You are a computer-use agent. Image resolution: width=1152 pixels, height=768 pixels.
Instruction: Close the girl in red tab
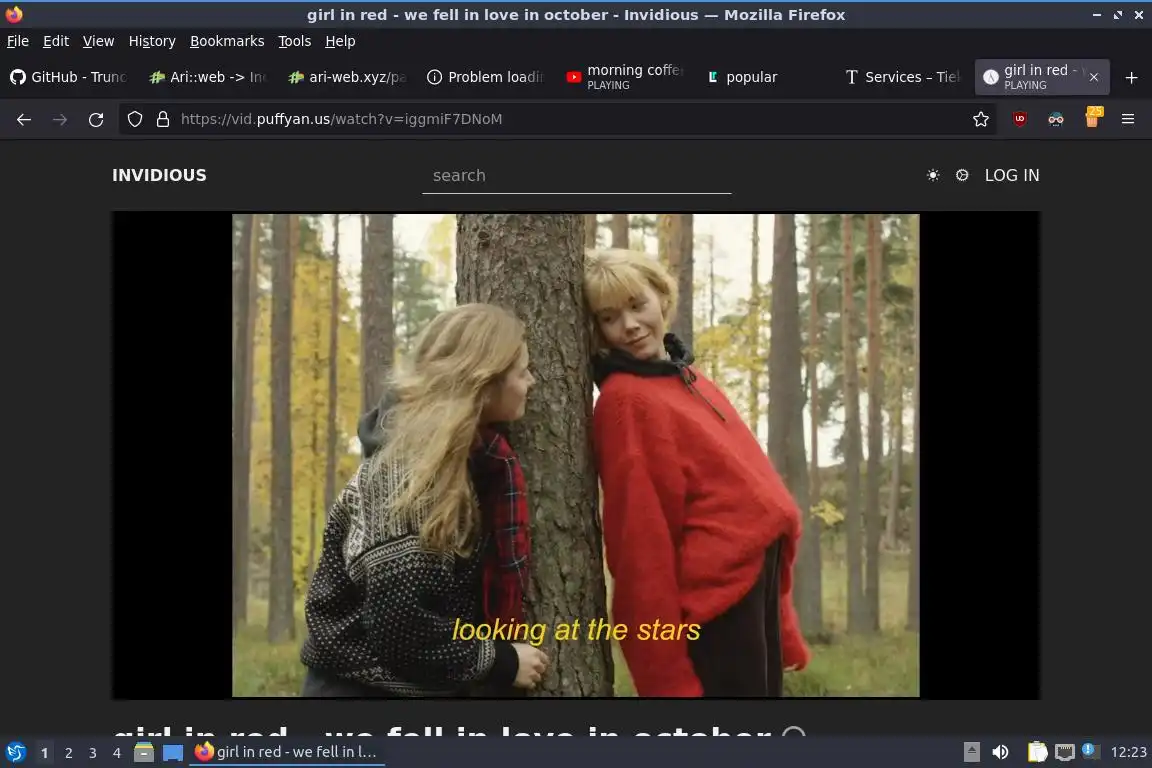(1093, 77)
